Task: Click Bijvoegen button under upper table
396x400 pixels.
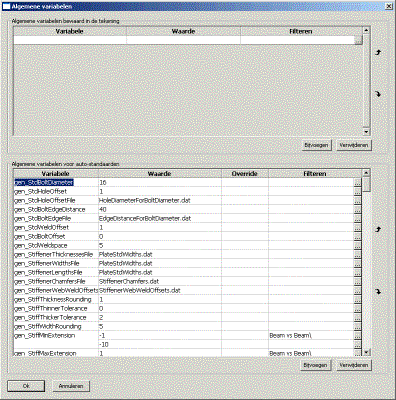Action: click(316, 145)
